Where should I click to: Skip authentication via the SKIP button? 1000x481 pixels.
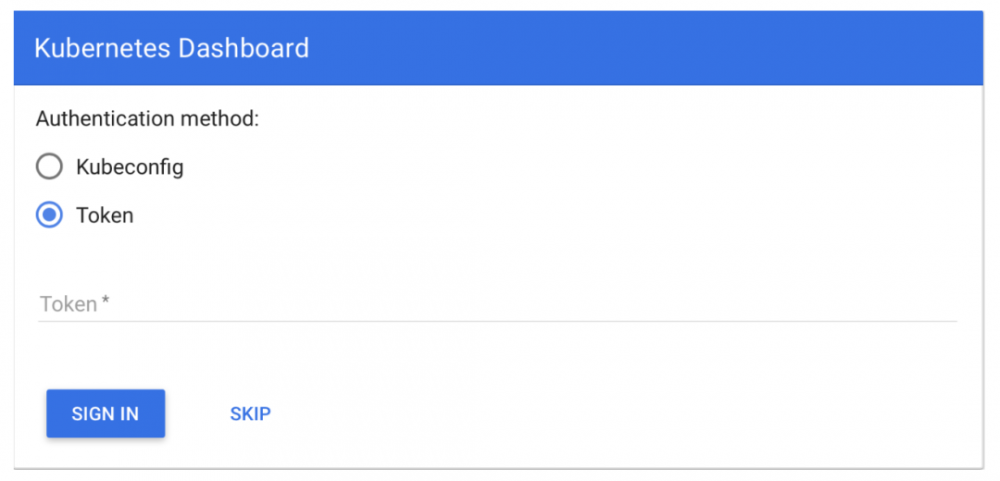coord(250,414)
